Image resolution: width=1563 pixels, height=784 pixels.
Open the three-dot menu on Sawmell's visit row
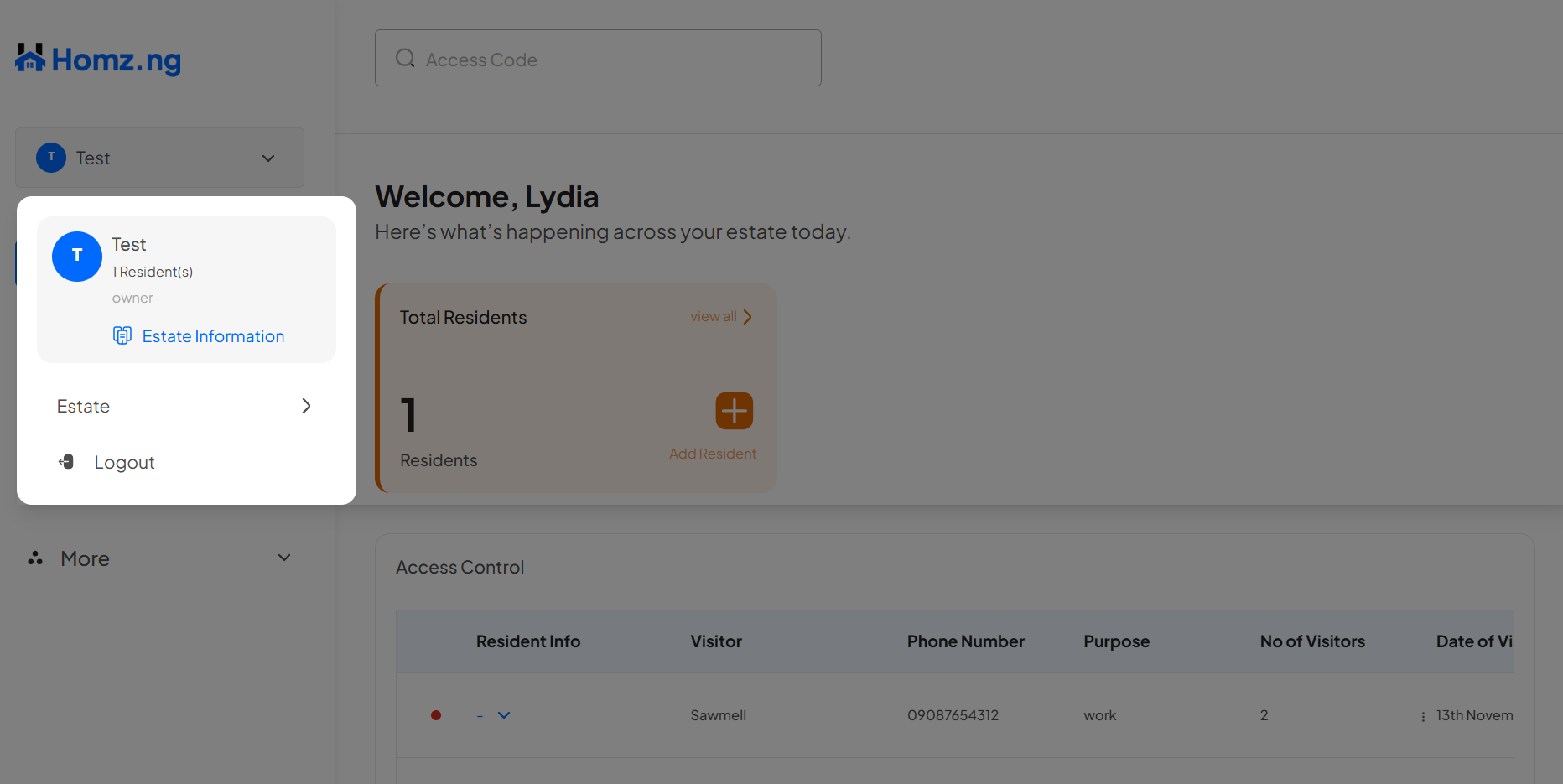pos(1422,716)
